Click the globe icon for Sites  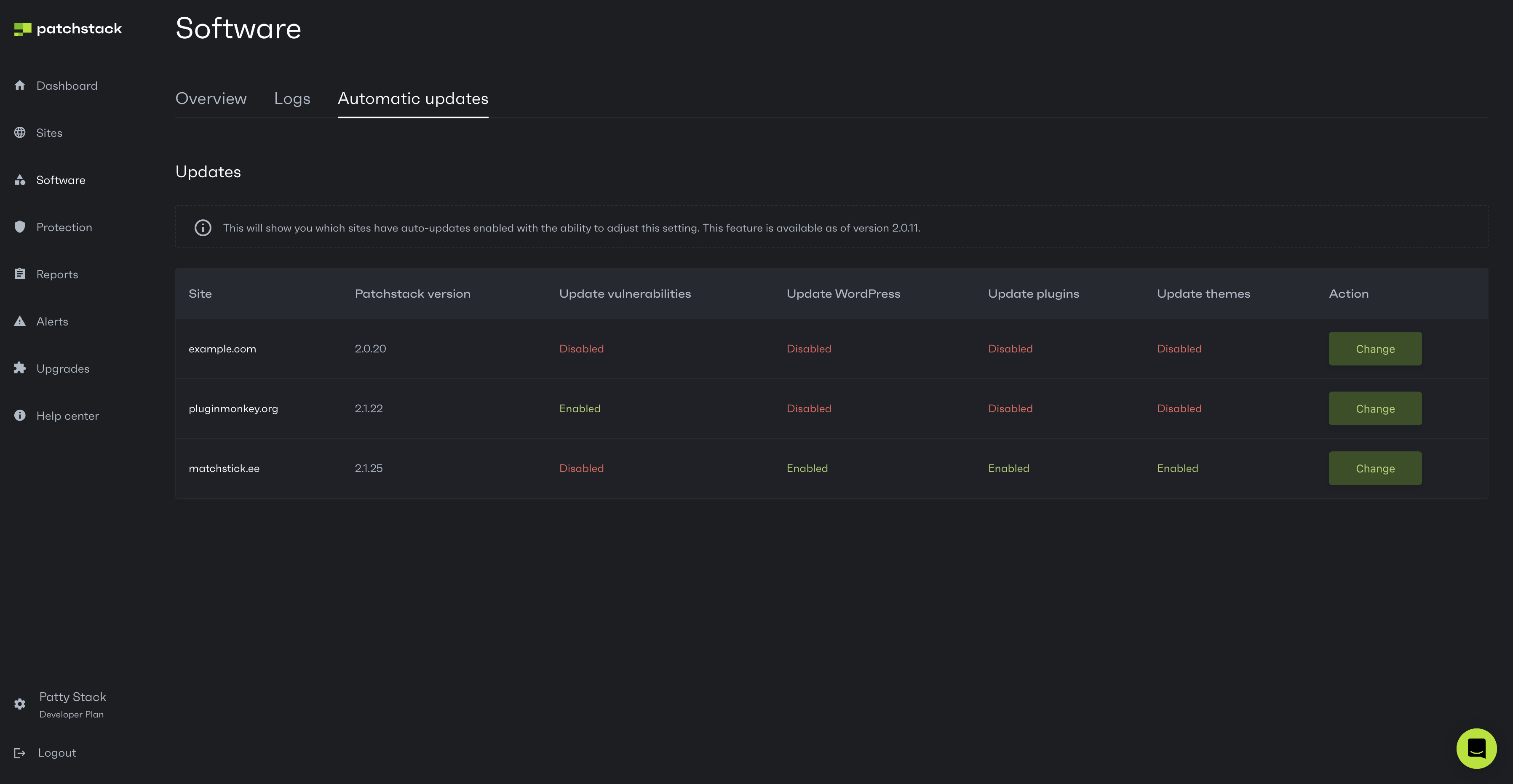[x=20, y=133]
